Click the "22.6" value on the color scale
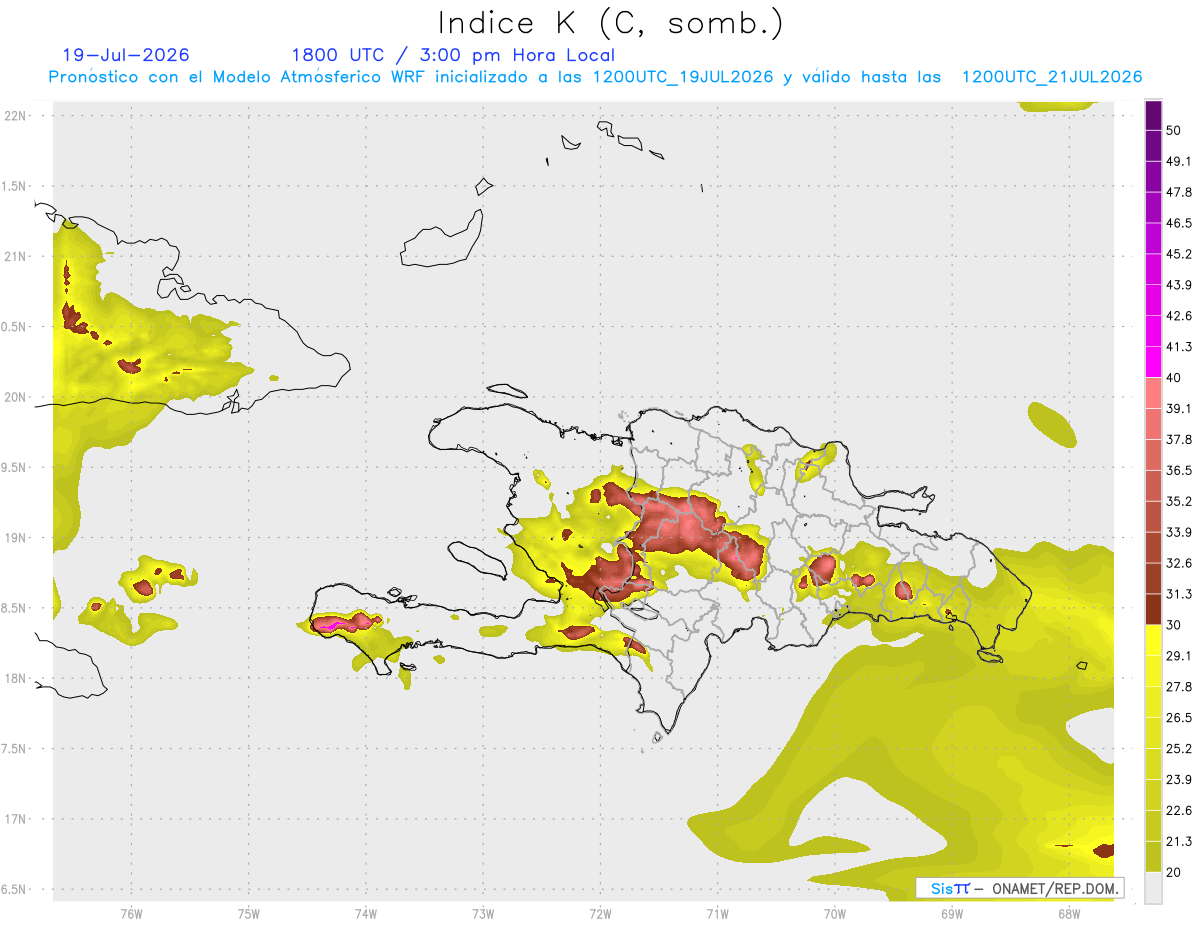 point(1178,810)
